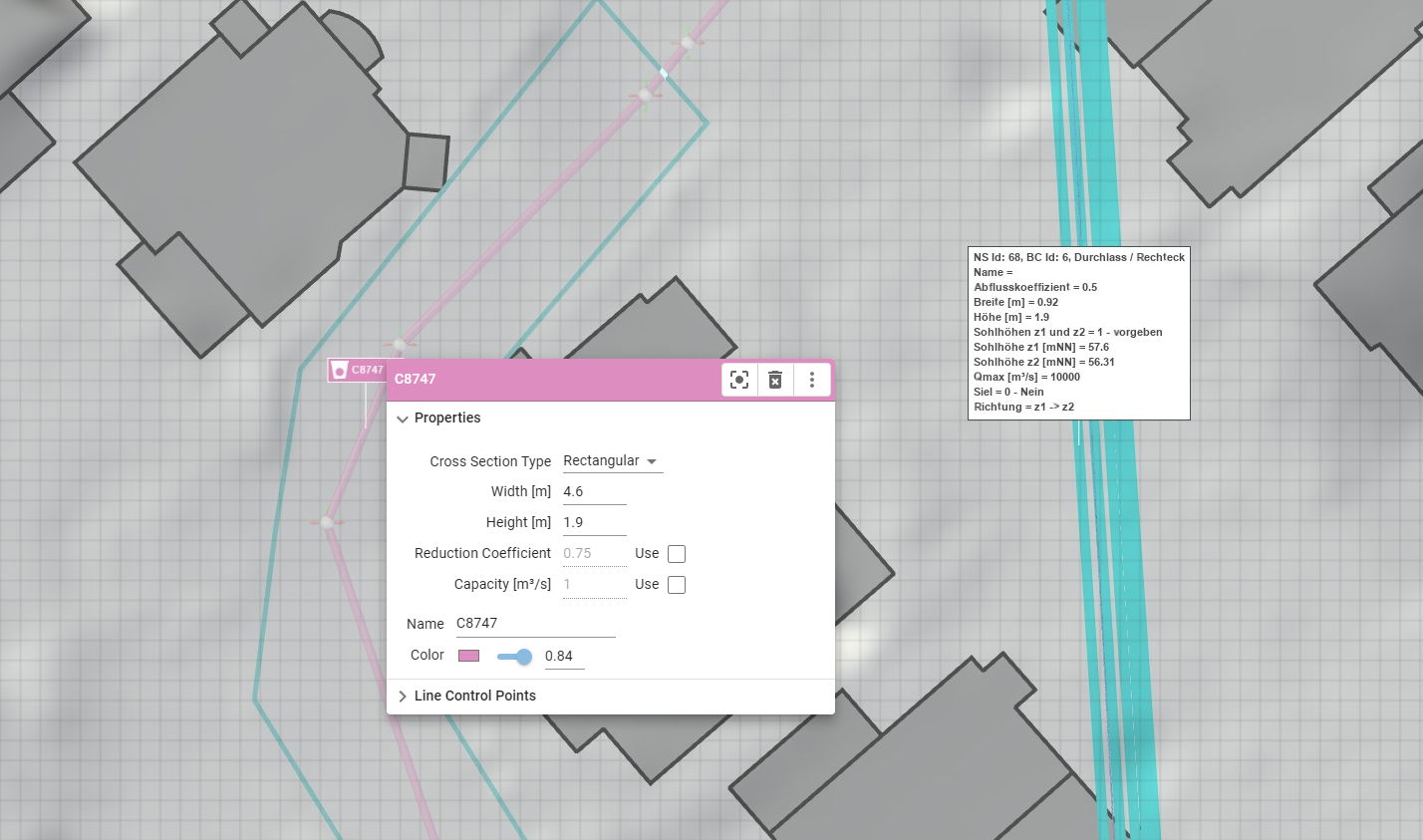
Task: Select the second vertex from top on pink culvert
Action: 644,96
